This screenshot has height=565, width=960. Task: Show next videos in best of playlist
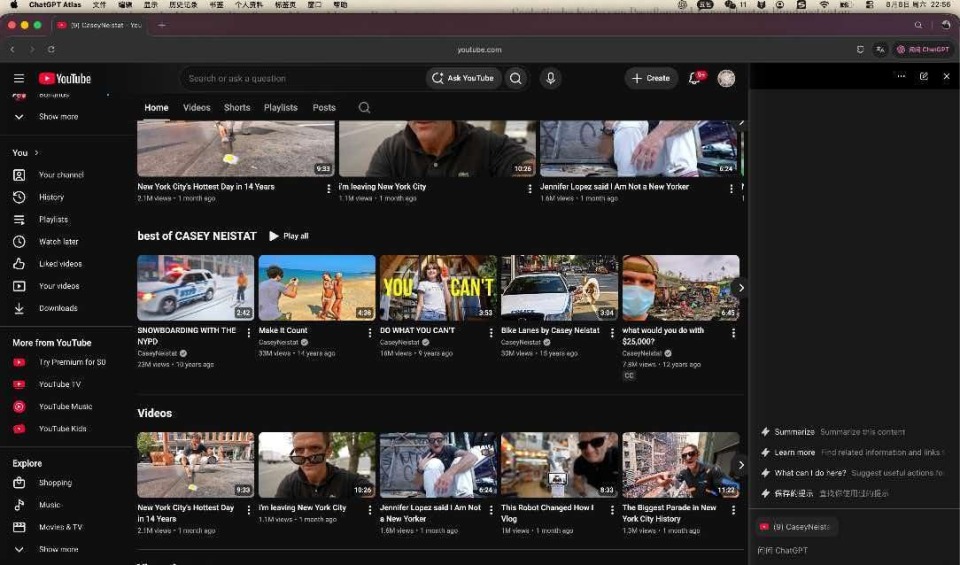click(x=741, y=288)
